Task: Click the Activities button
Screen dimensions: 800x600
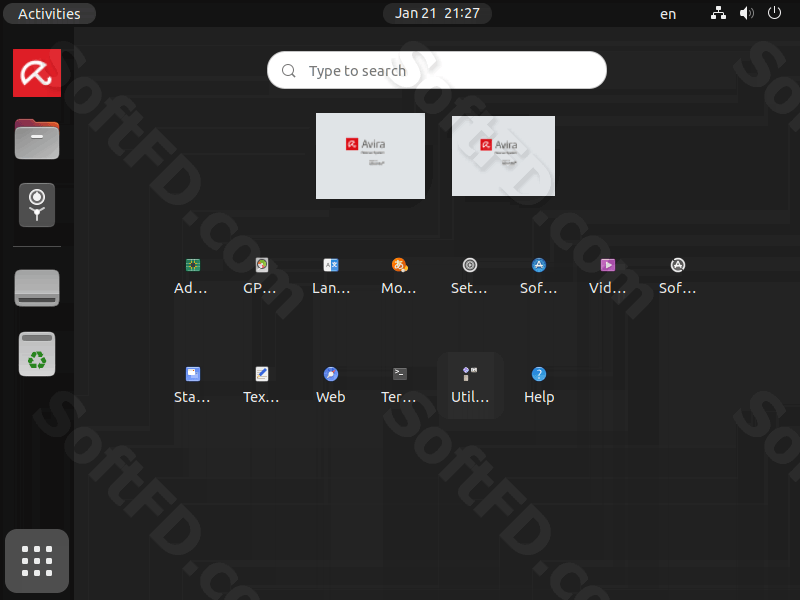Action: tap(49, 14)
